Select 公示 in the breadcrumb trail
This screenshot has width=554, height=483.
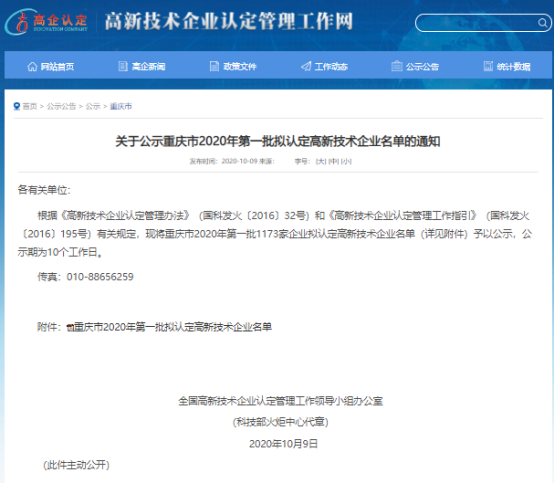pos(93,106)
